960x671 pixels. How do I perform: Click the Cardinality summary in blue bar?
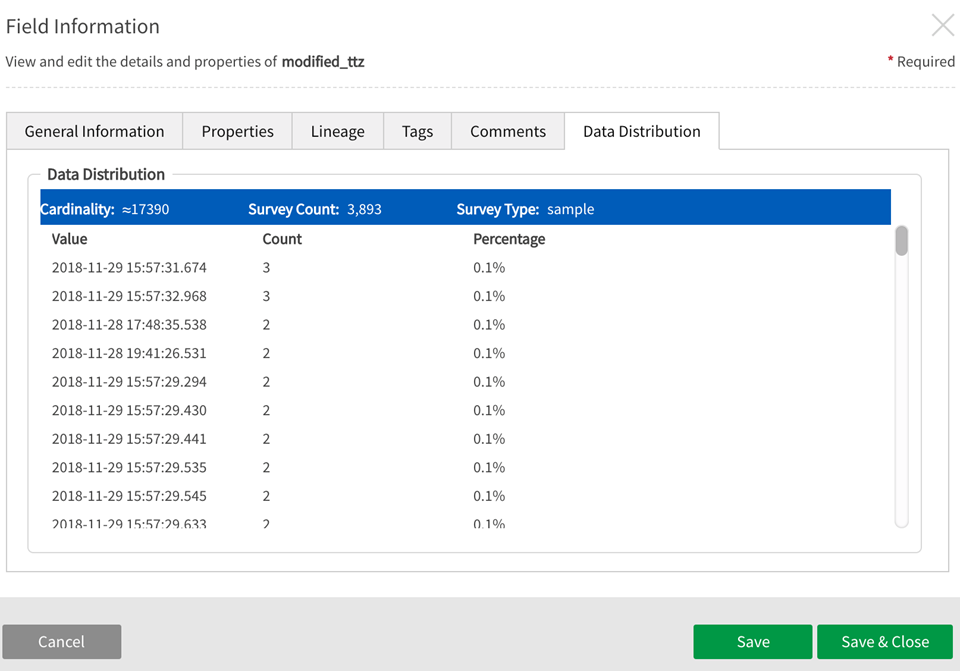[x=105, y=210]
